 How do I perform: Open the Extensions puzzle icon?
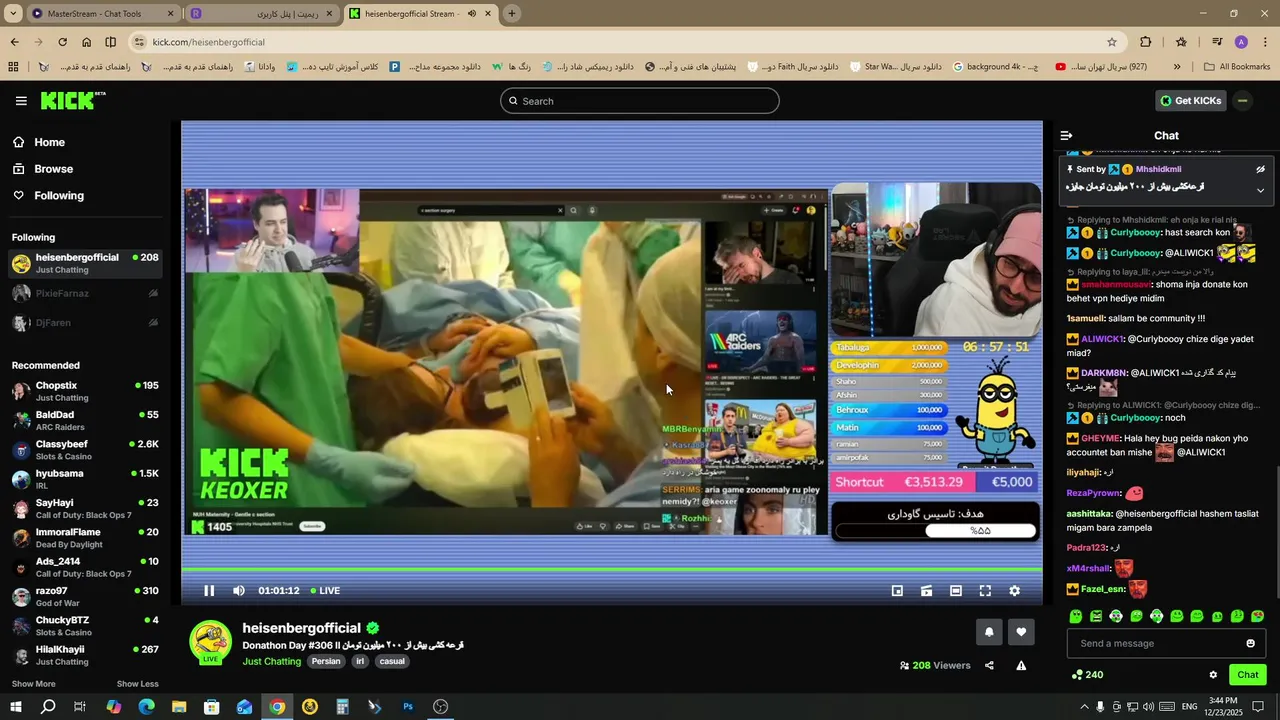click(x=1146, y=42)
